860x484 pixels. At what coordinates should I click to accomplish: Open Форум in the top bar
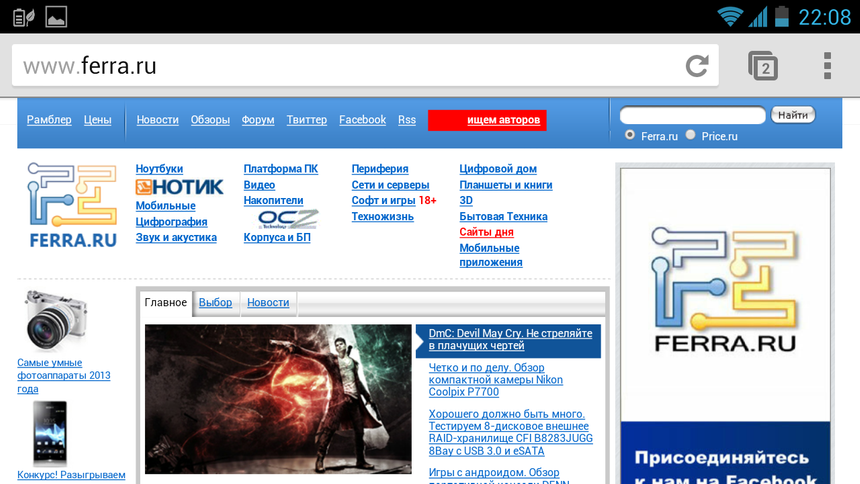click(258, 120)
